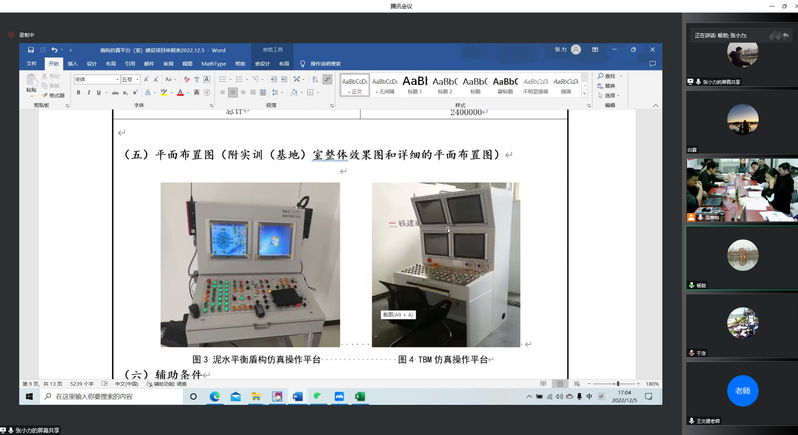Toggle Bold formatting

78,93
